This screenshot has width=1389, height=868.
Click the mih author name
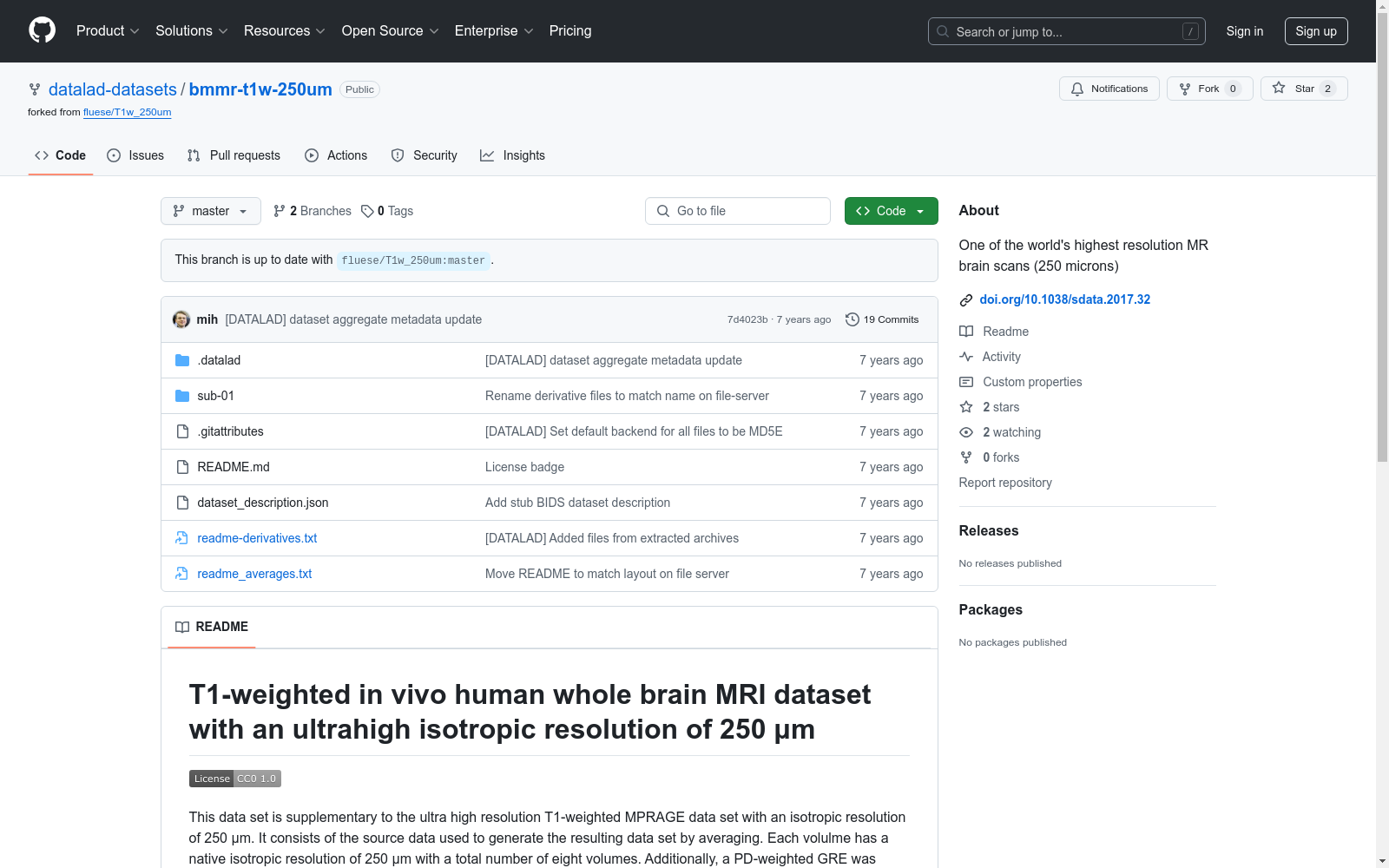tap(207, 319)
